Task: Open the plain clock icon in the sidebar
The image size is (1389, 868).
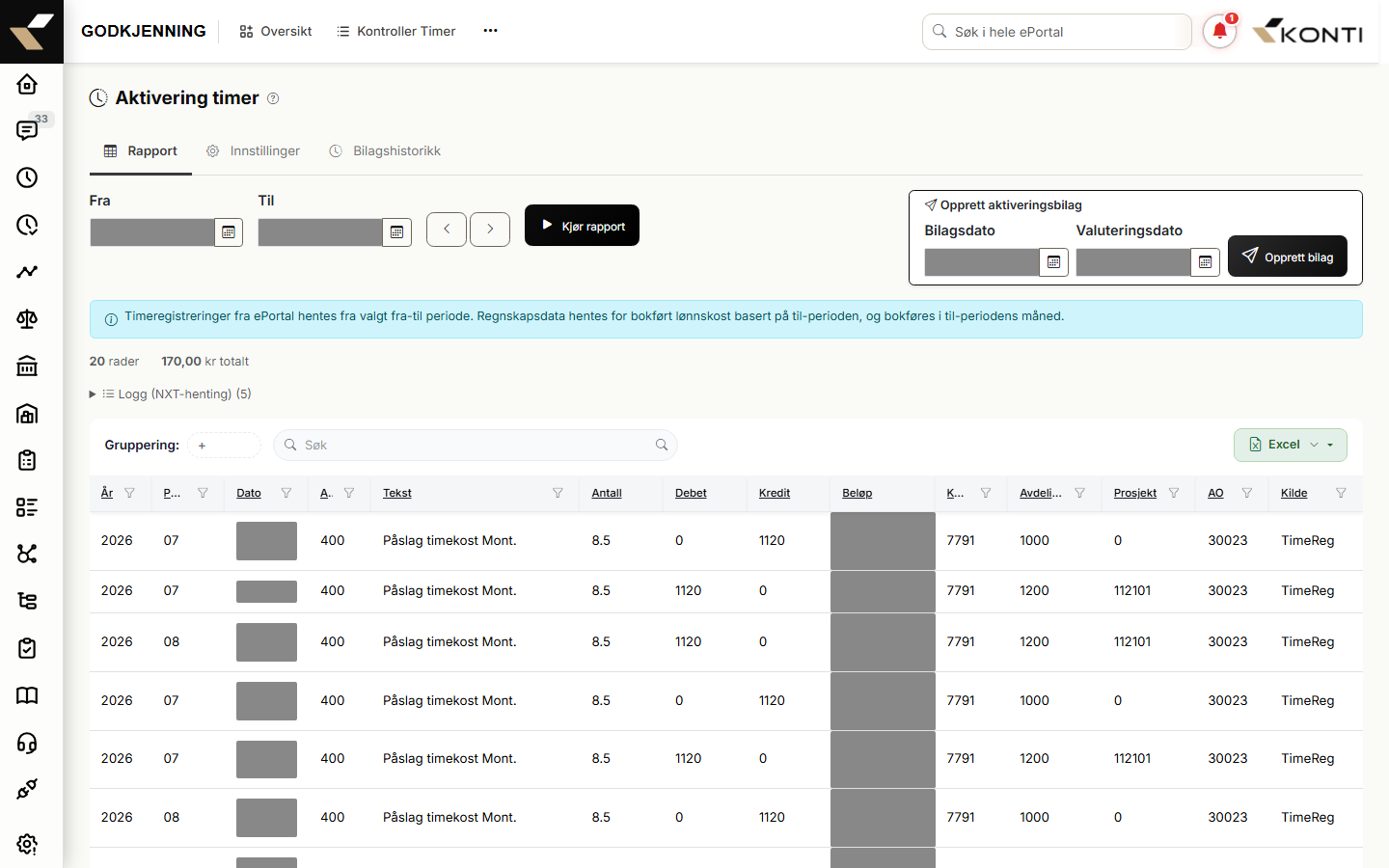Action: 27,177
